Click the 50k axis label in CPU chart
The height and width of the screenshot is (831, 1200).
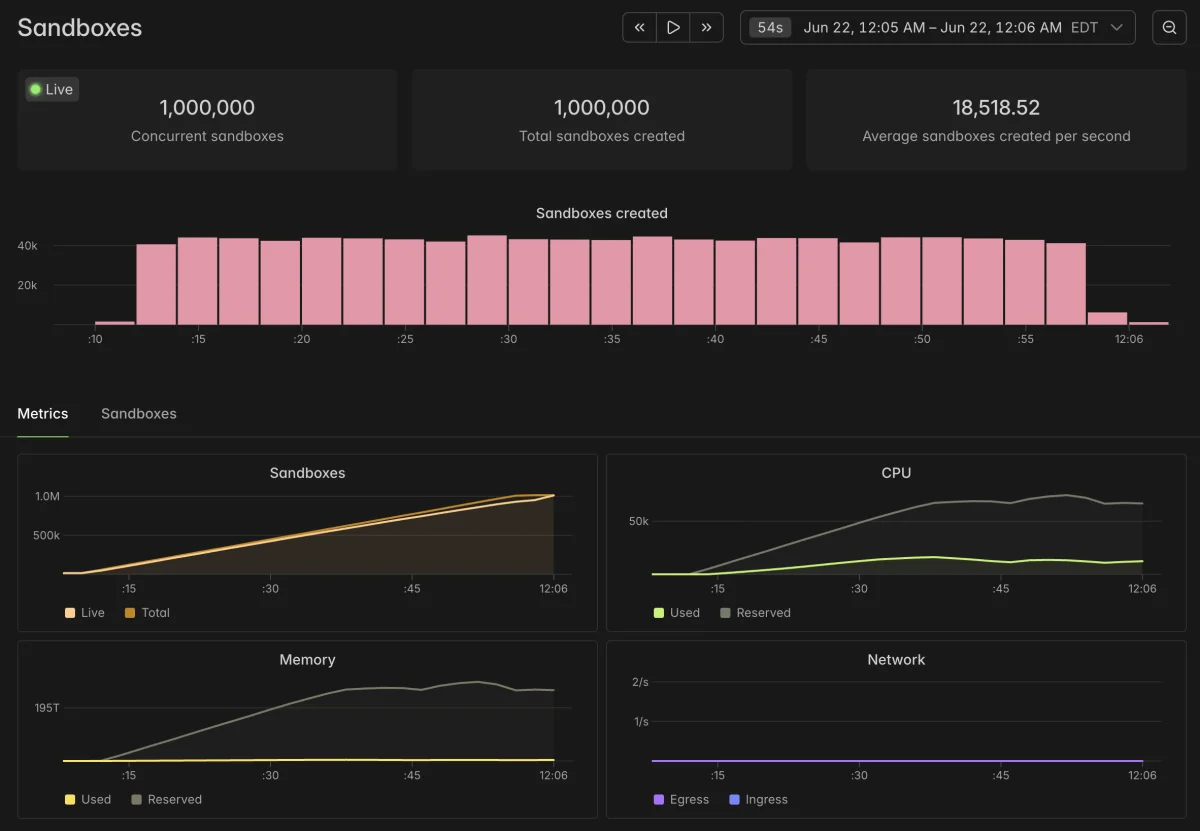point(639,521)
